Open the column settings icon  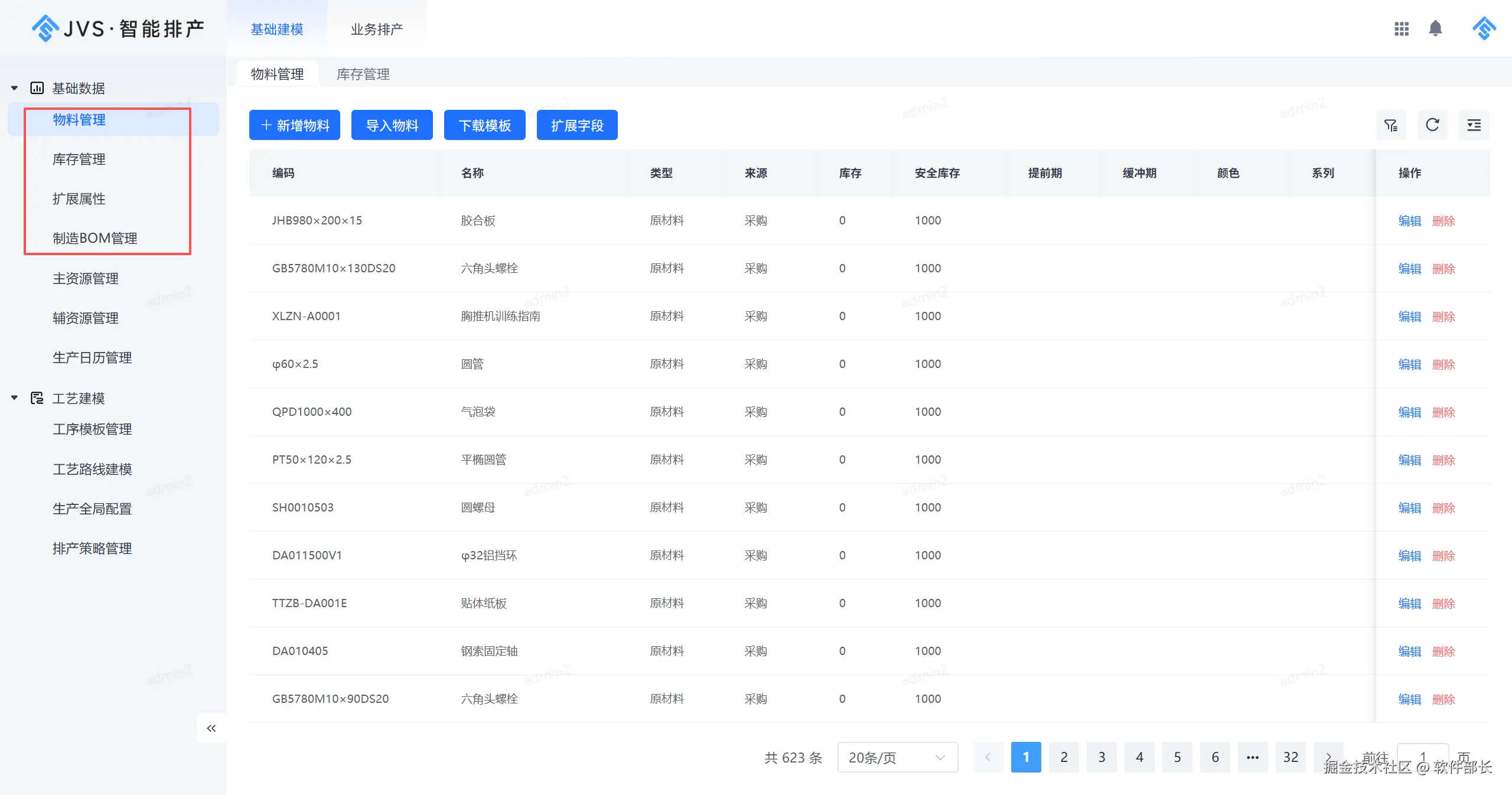pos(1474,125)
